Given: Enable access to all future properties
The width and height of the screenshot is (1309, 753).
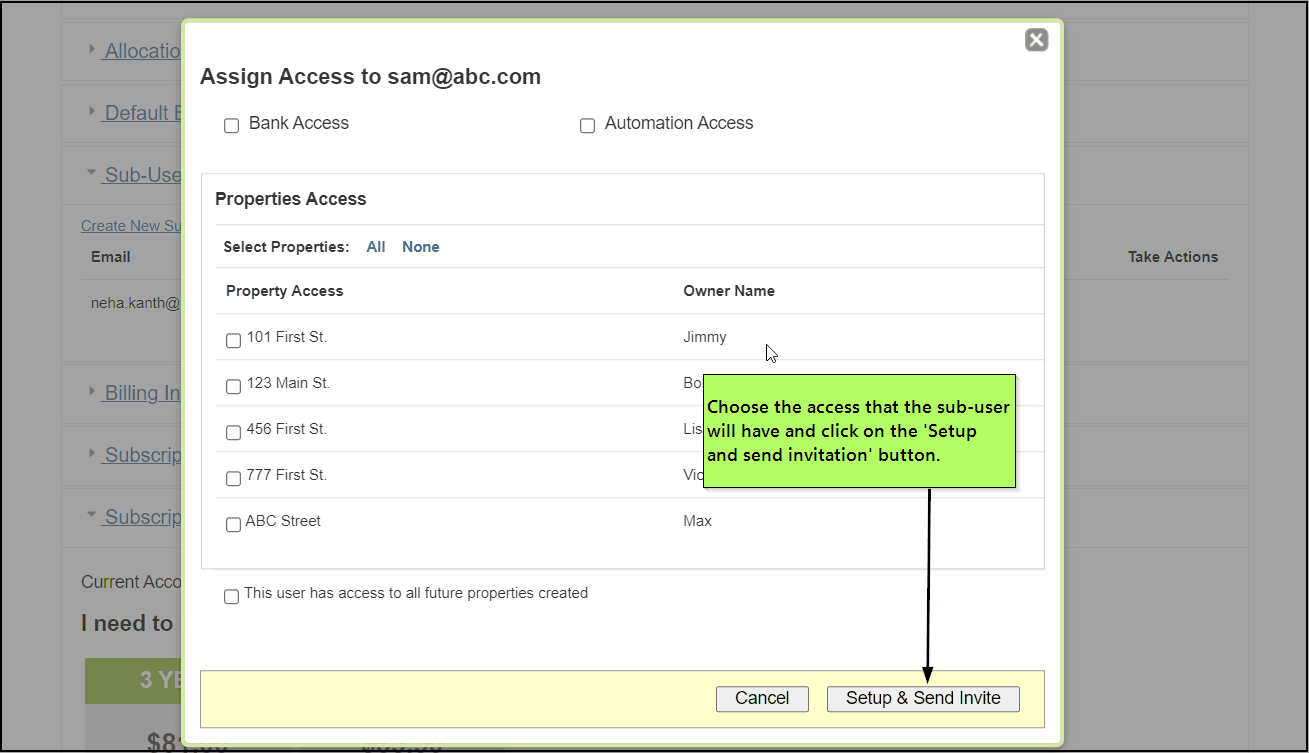Looking at the screenshot, I should (232, 596).
